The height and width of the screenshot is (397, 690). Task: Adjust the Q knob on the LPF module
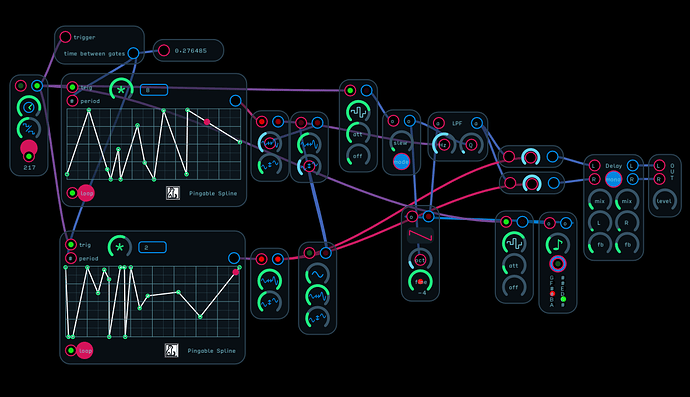471,144
